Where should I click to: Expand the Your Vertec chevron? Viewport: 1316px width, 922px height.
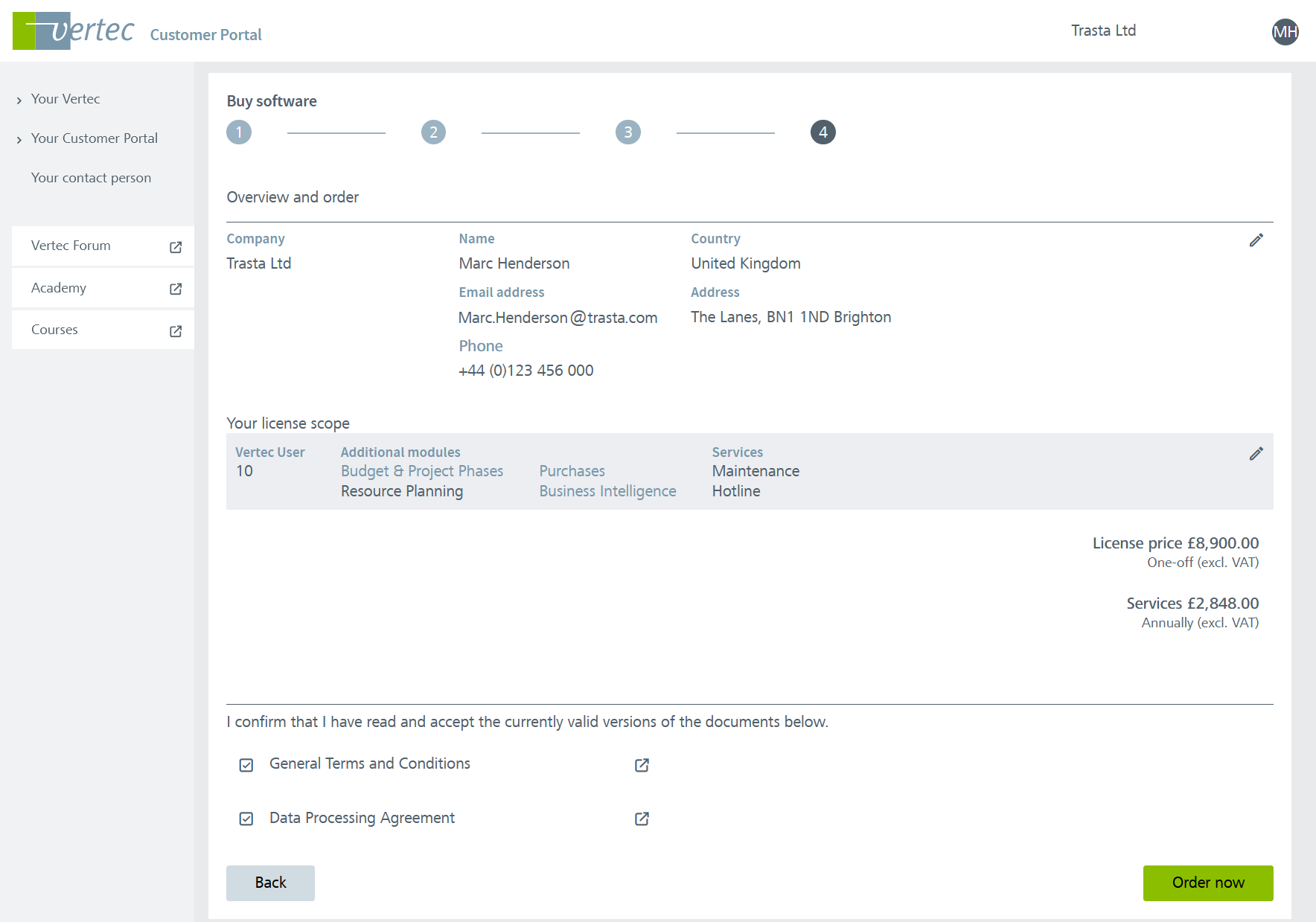tap(19, 100)
